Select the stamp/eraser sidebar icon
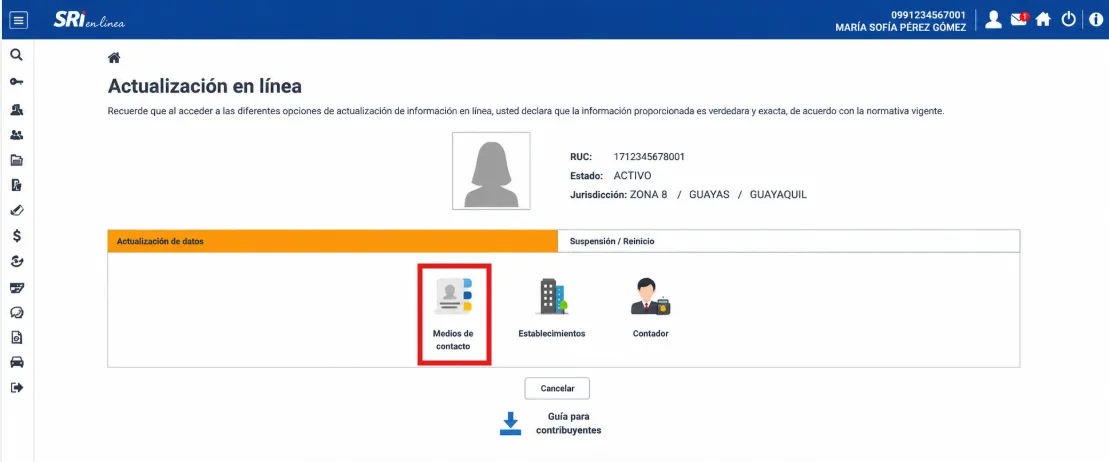Viewport: 1109px width, 462px height. (17, 211)
